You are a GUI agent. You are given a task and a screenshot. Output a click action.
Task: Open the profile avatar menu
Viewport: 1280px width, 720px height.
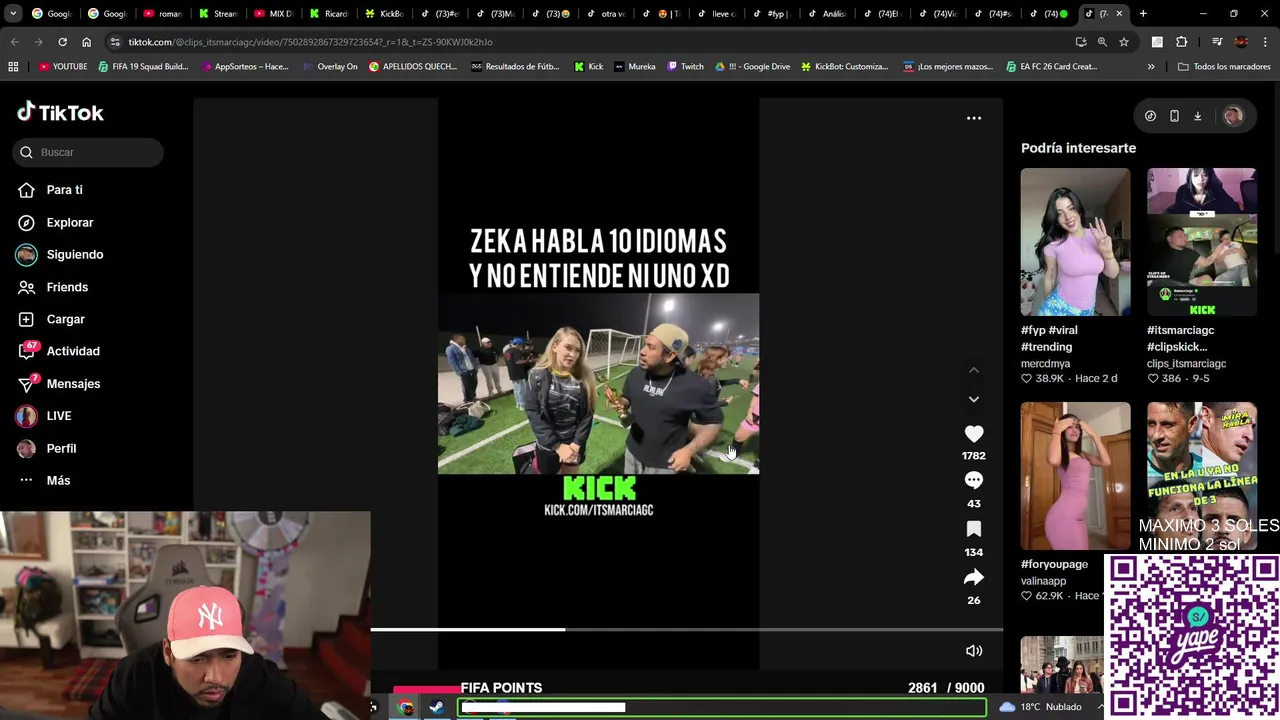point(1233,116)
